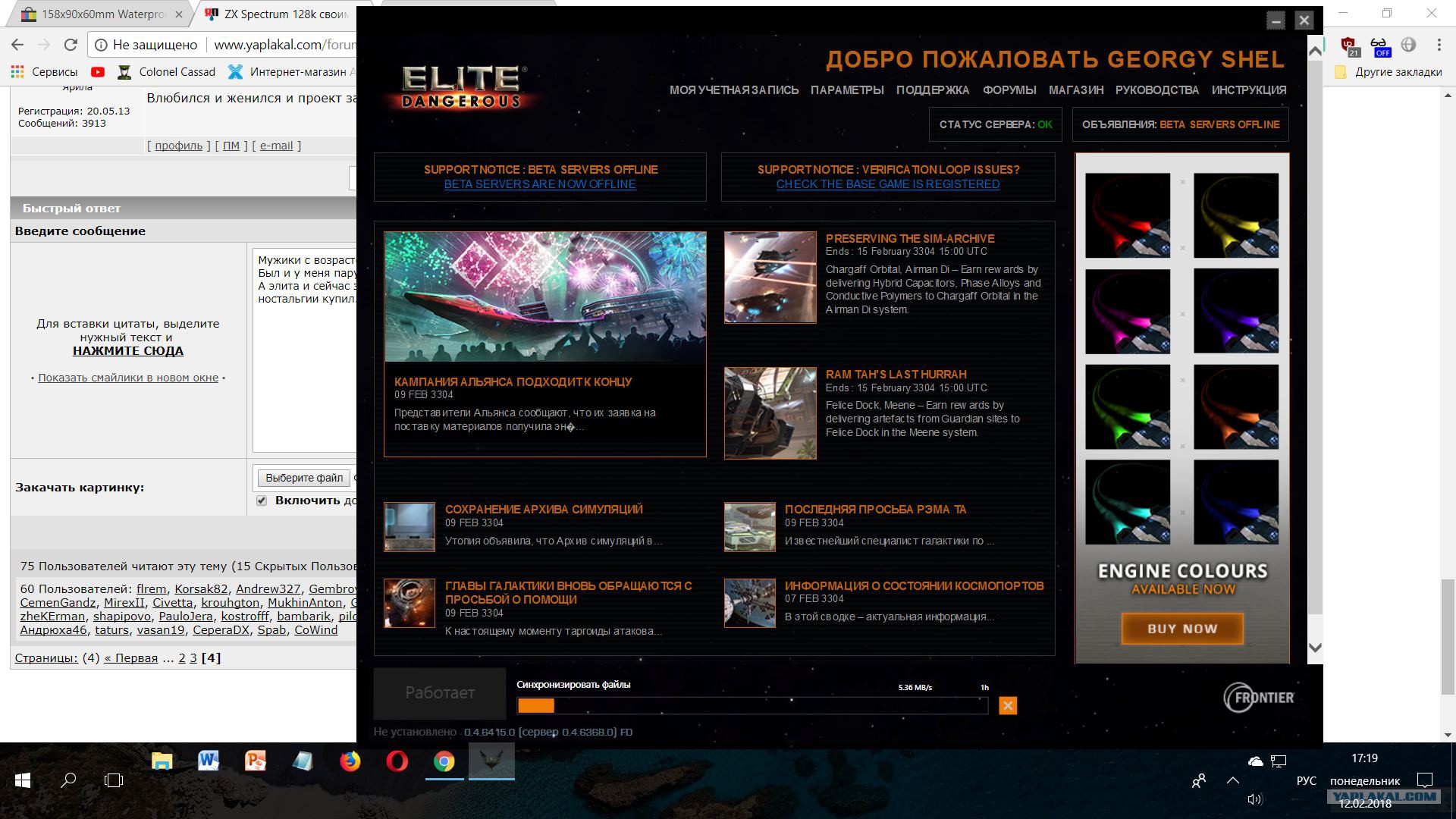Open the Сервисы apps bookmark
Image resolution: width=1456 pixels, height=819 pixels.
pyautogui.click(x=44, y=72)
